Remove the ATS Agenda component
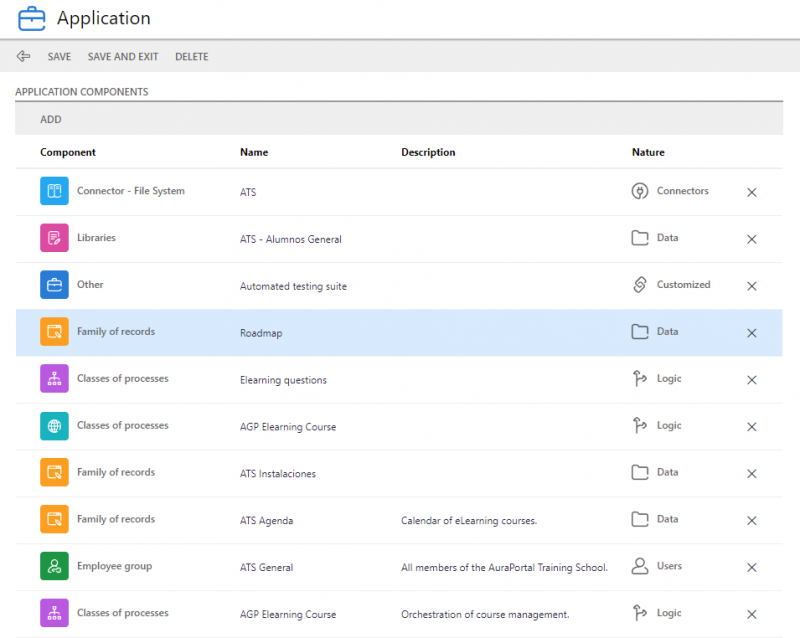Screen dimensions: 800x638 (752, 521)
